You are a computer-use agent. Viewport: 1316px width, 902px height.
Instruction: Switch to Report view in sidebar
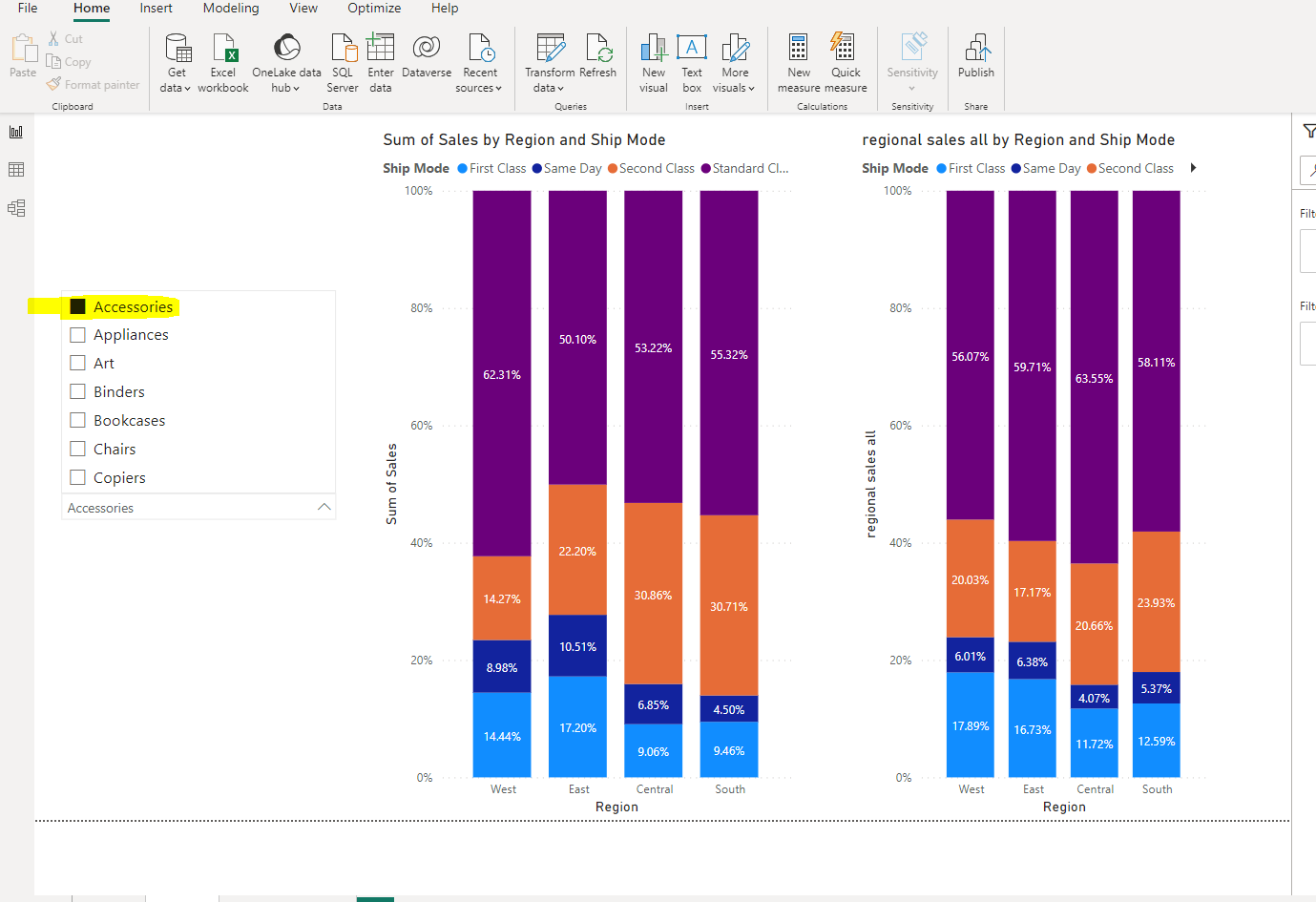[16, 132]
